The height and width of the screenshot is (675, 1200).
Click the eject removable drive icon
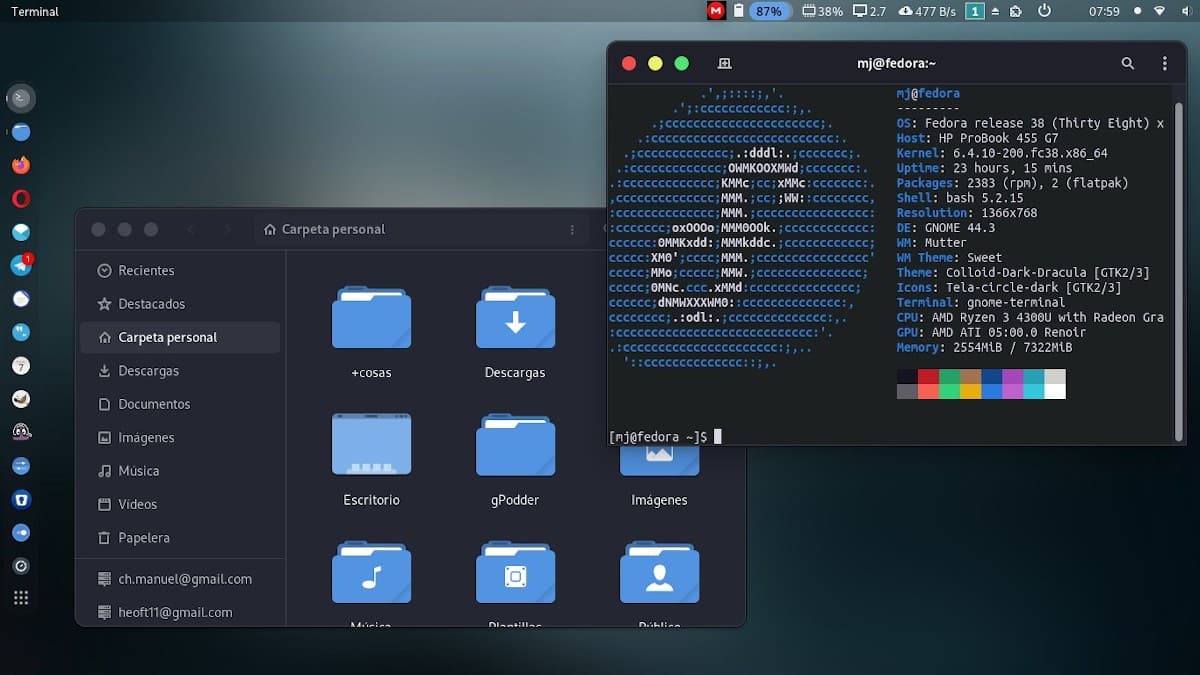point(996,11)
